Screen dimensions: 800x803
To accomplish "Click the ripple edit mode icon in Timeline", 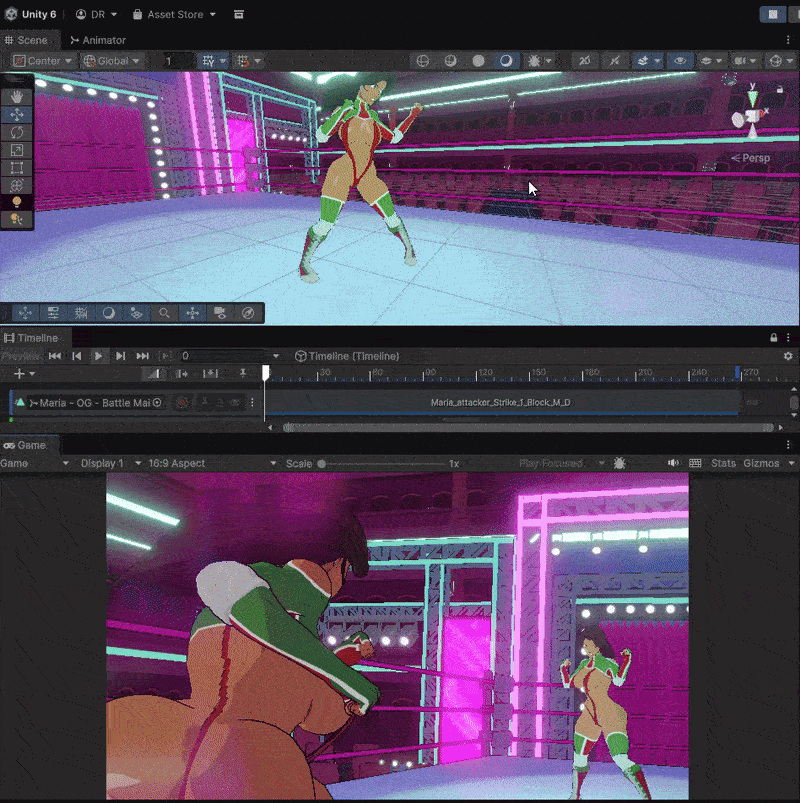I will tap(182, 373).
